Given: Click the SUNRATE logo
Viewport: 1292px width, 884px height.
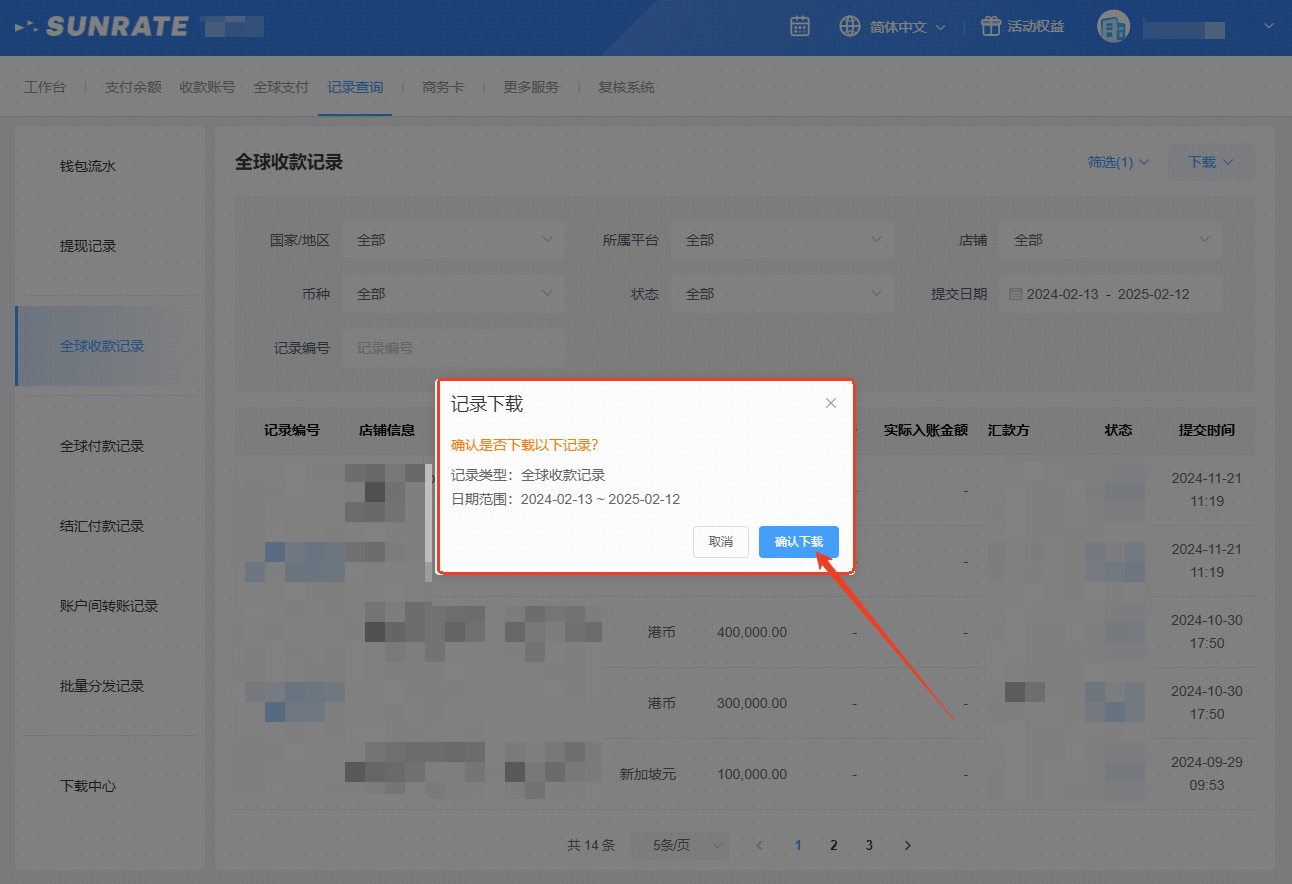Looking at the screenshot, I should 103,27.
